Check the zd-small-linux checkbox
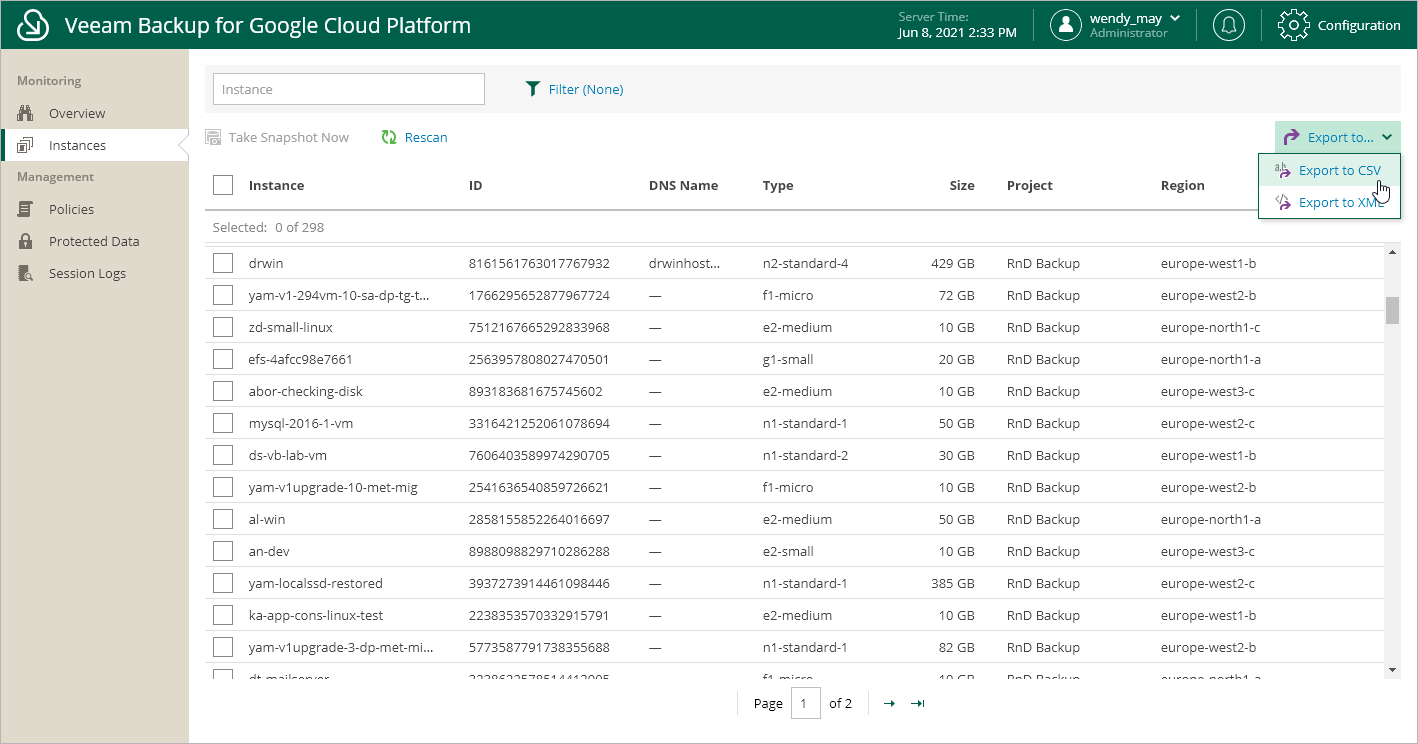1418x744 pixels. pyautogui.click(x=223, y=327)
